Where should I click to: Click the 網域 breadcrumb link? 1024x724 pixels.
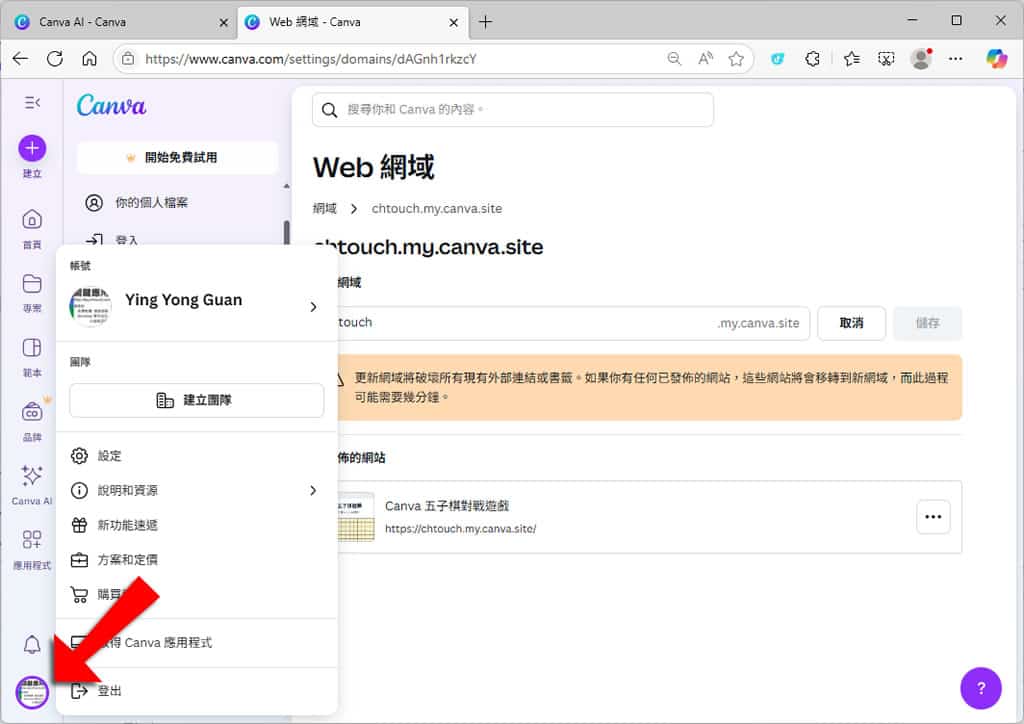click(x=325, y=208)
